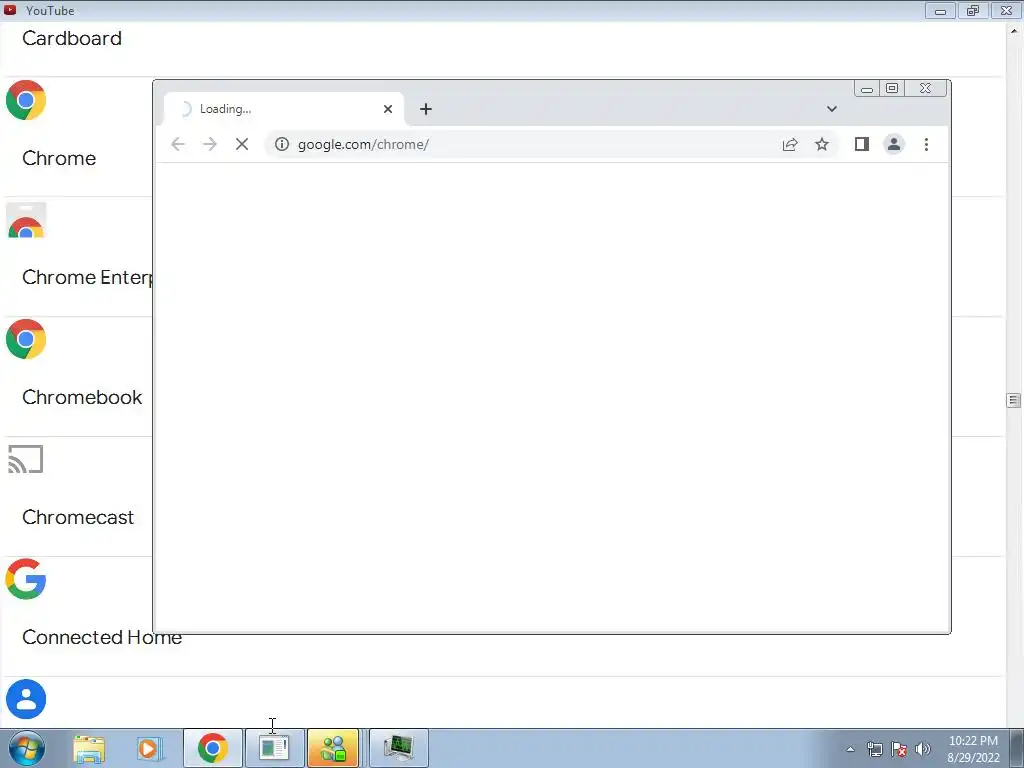Open the Chrome Enterprise icon in the list
The image size is (1024, 768).
click(x=26, y=220)
